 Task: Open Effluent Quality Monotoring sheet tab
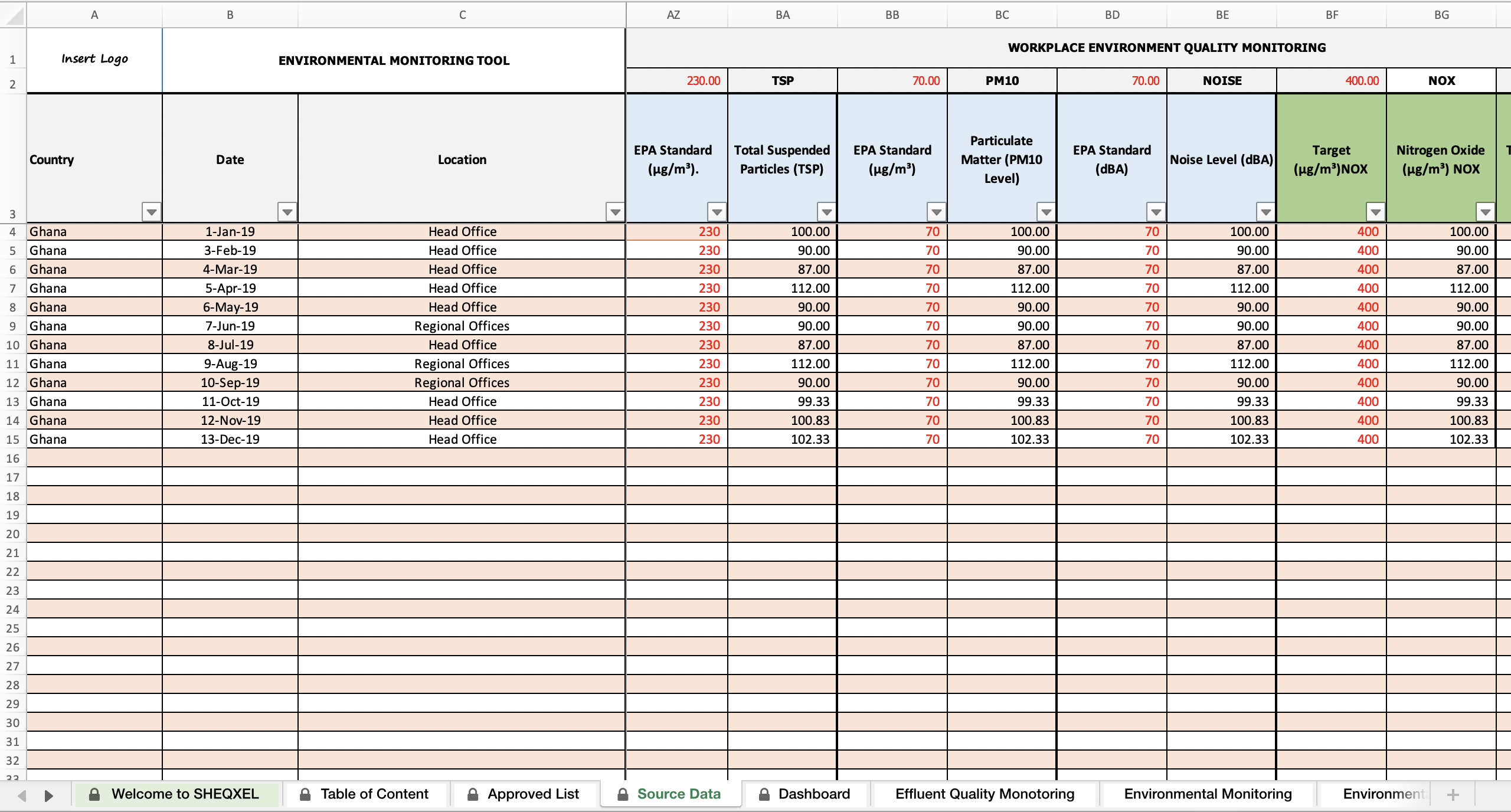click(985, 794)
